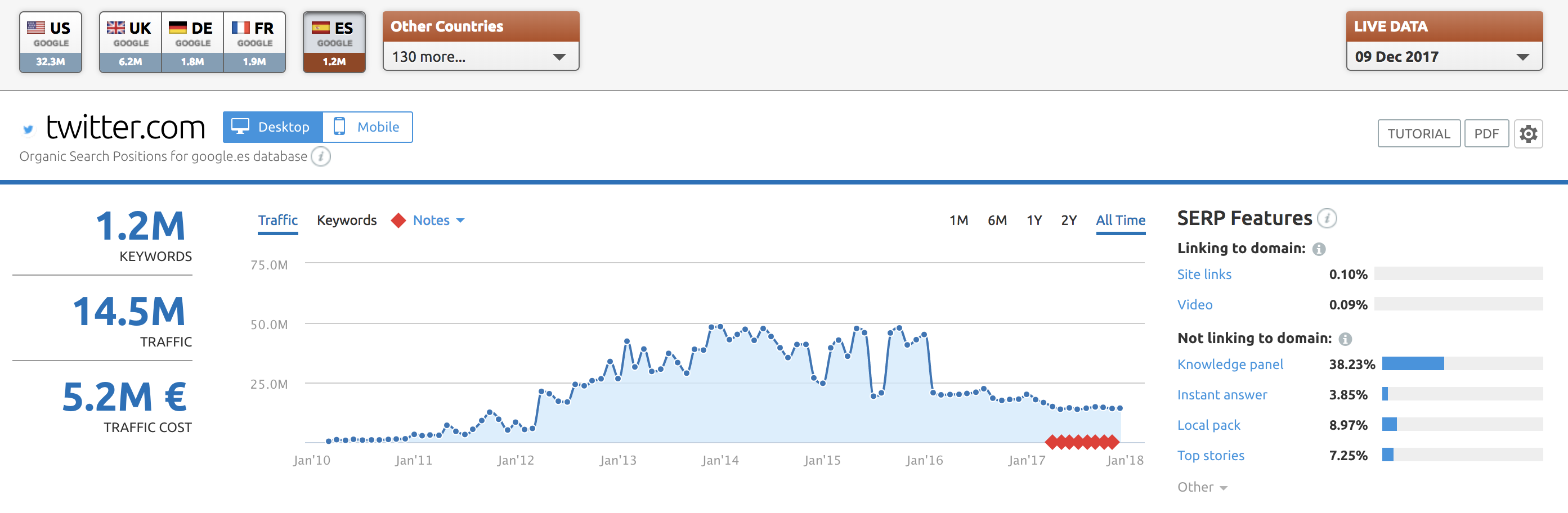The image size is (1568, 513).
Task: Open the Local pack link
Action: tap(1209, 425)
